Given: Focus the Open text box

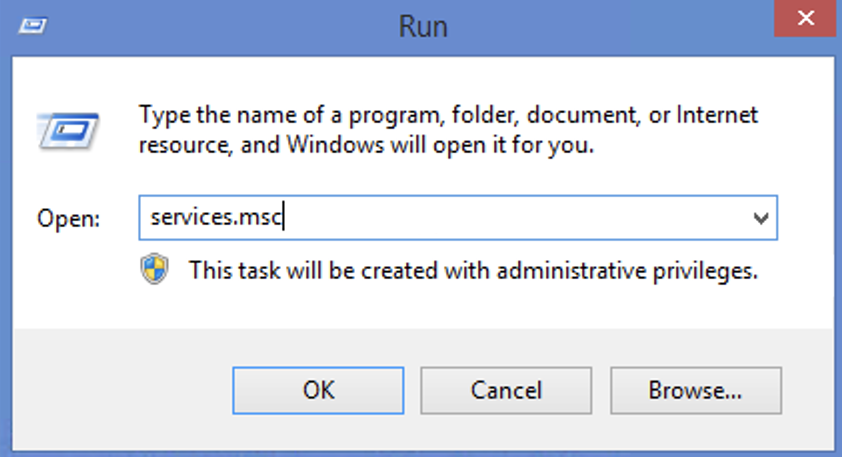Looking at the screenshot, I should [458, 217].
